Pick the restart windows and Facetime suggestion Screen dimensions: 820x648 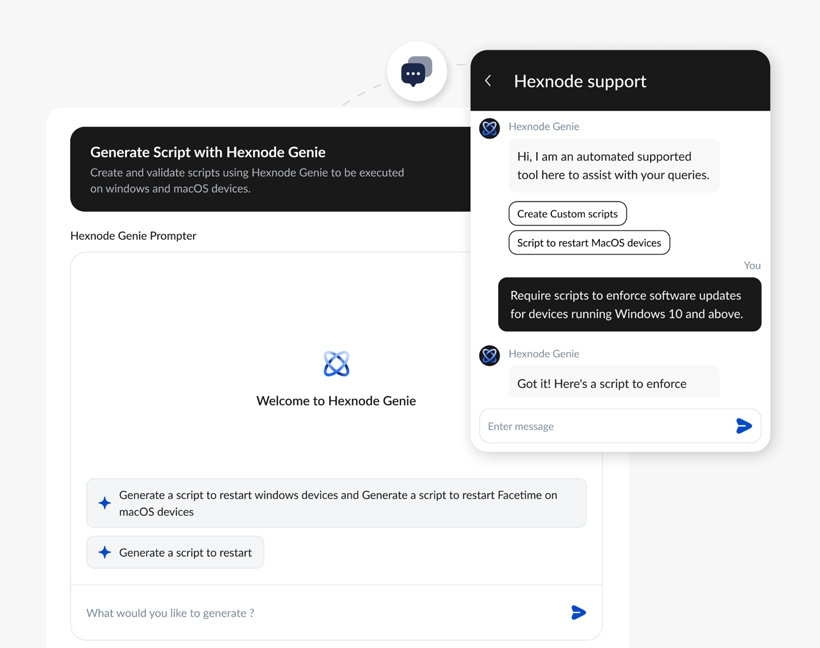(336, 503)
